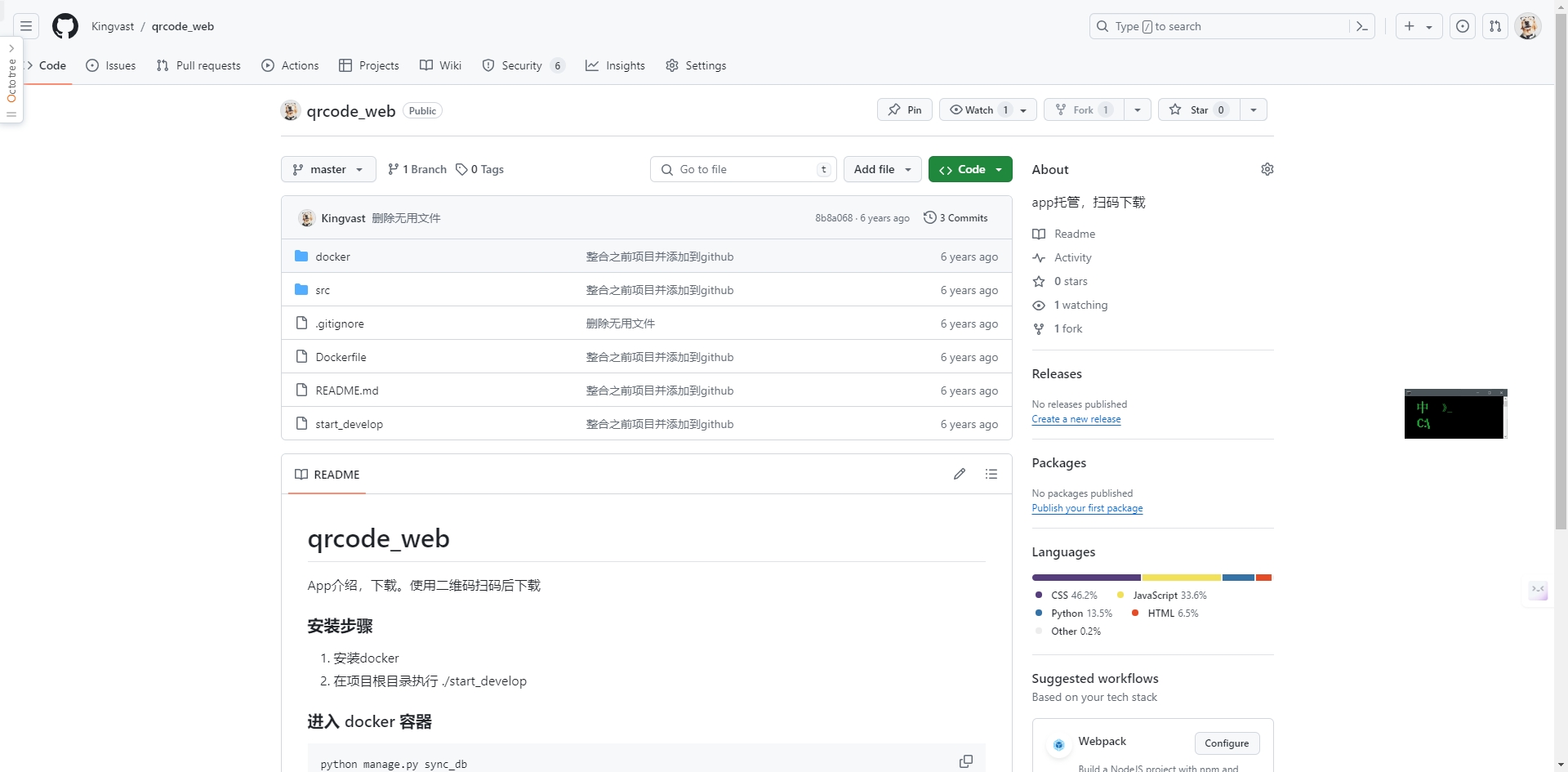Switch to the Issues tab

[111, 65]
